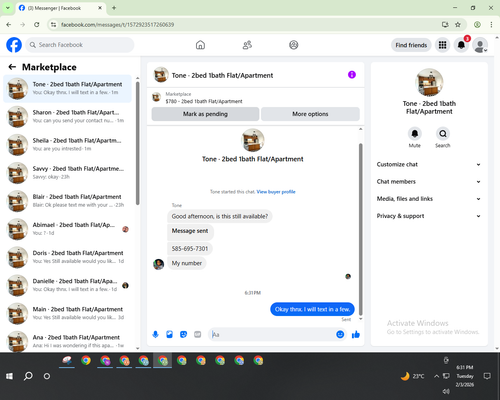Click the taskbar volume icon
The height and width of the screenshot is (400, 500).
(x=446, y=391)
